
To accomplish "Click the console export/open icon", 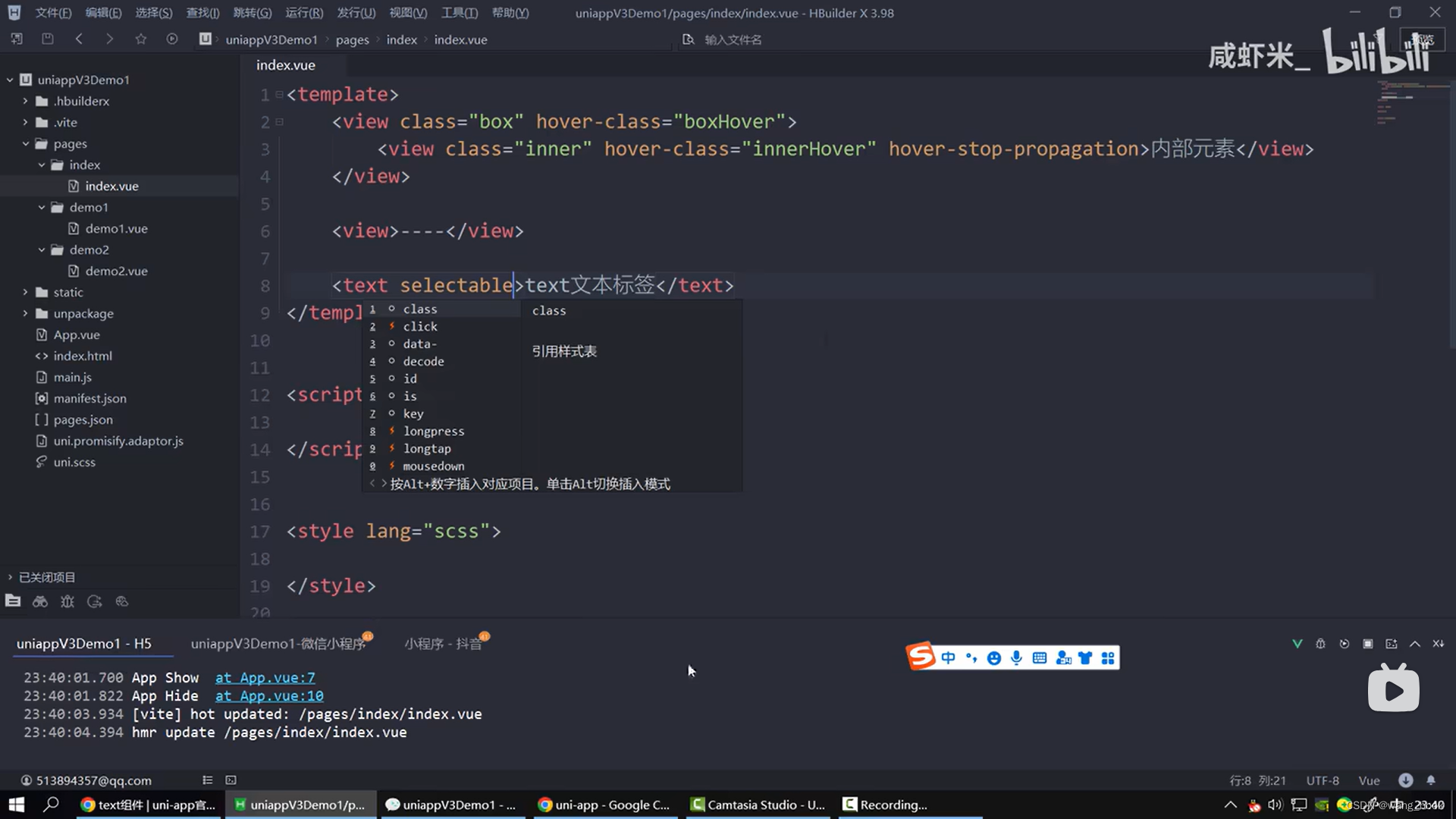I will coord(1392,644).
